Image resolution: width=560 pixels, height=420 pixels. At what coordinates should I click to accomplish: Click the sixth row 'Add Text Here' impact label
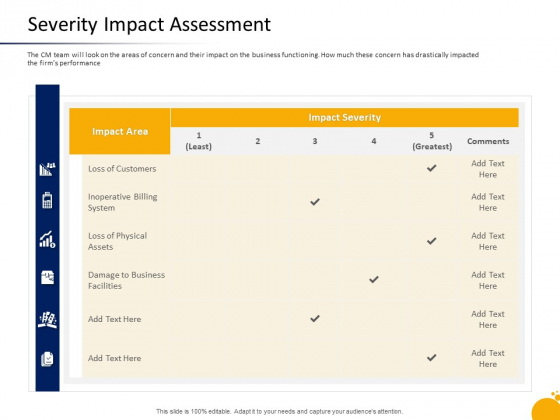tap(115, 358)
